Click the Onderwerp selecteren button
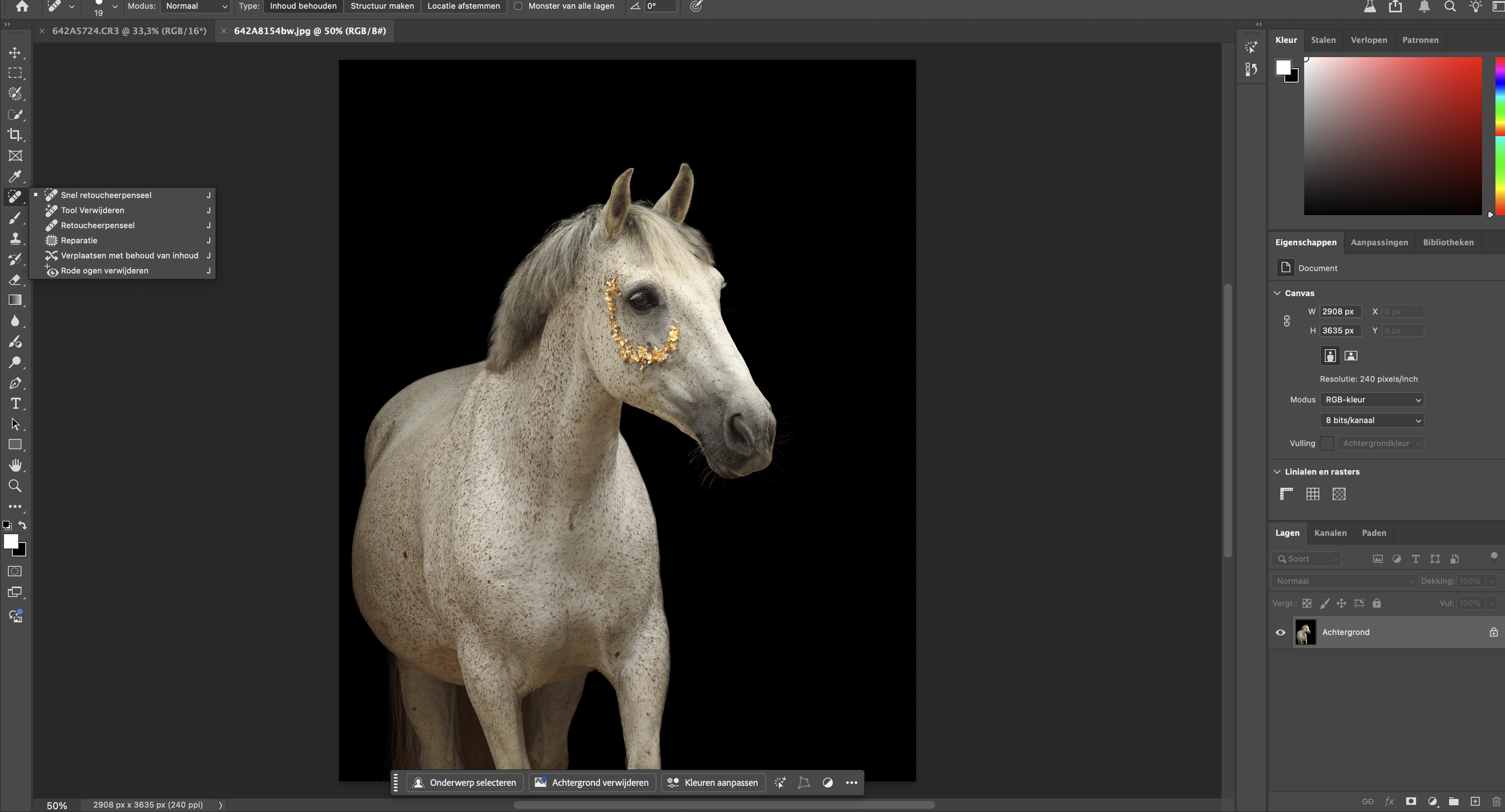1505x812 pixels. [x=465, y=783]
